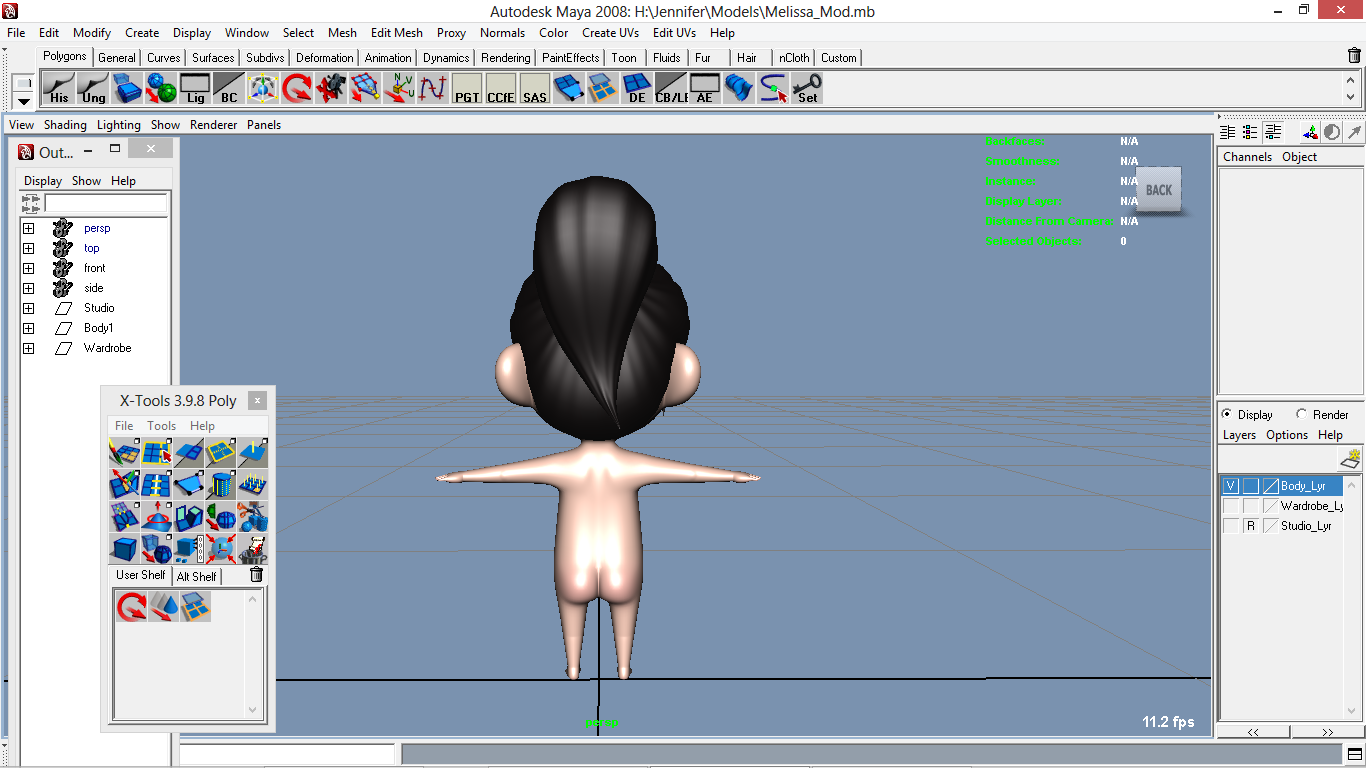This screenshot has width=1366, height=768.
Task: Click the NUV axis shelf icon
Action: click(399, 89)
